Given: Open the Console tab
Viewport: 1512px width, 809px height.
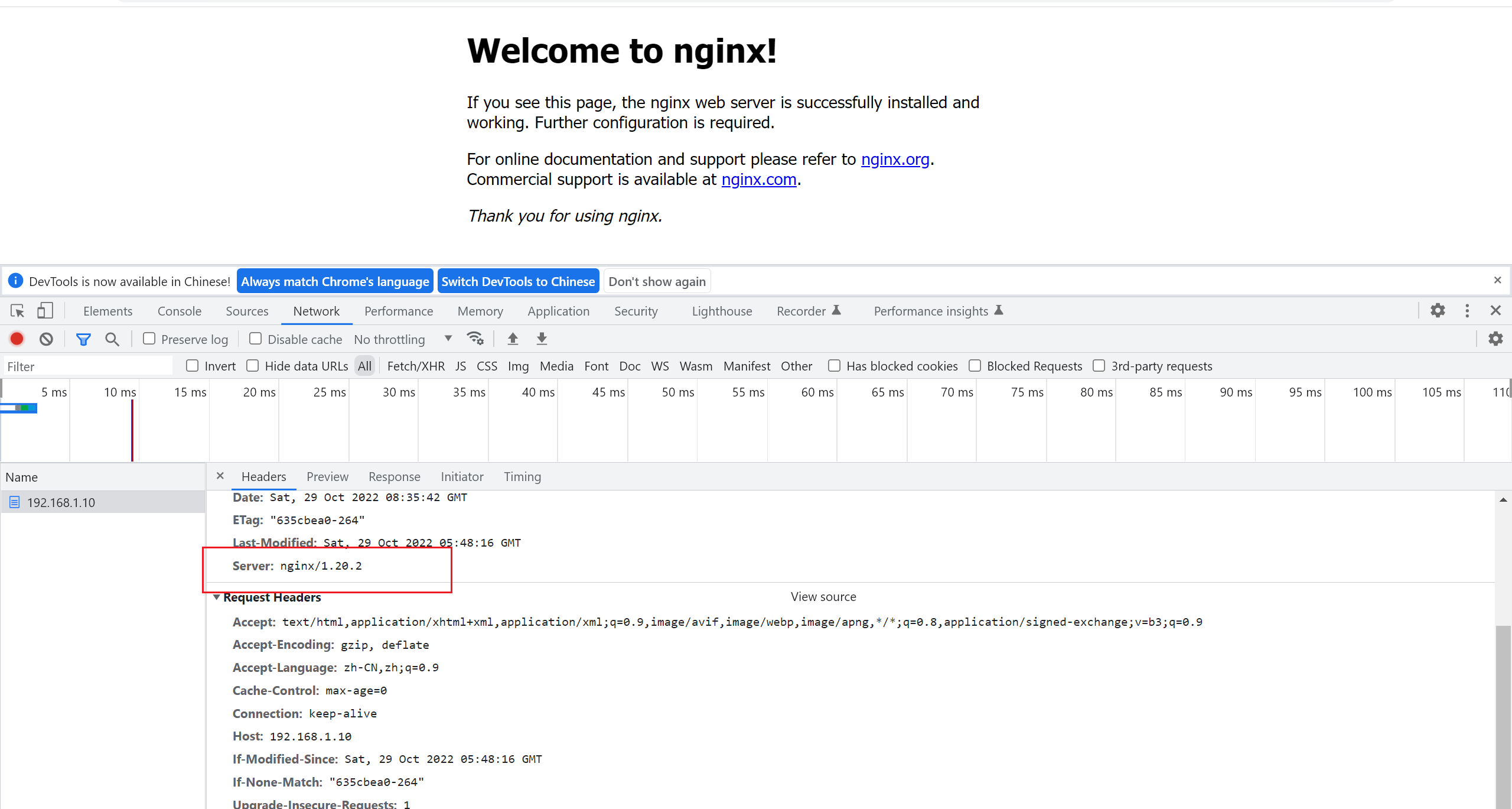Looking at the screenshot, I should [180, 311].
